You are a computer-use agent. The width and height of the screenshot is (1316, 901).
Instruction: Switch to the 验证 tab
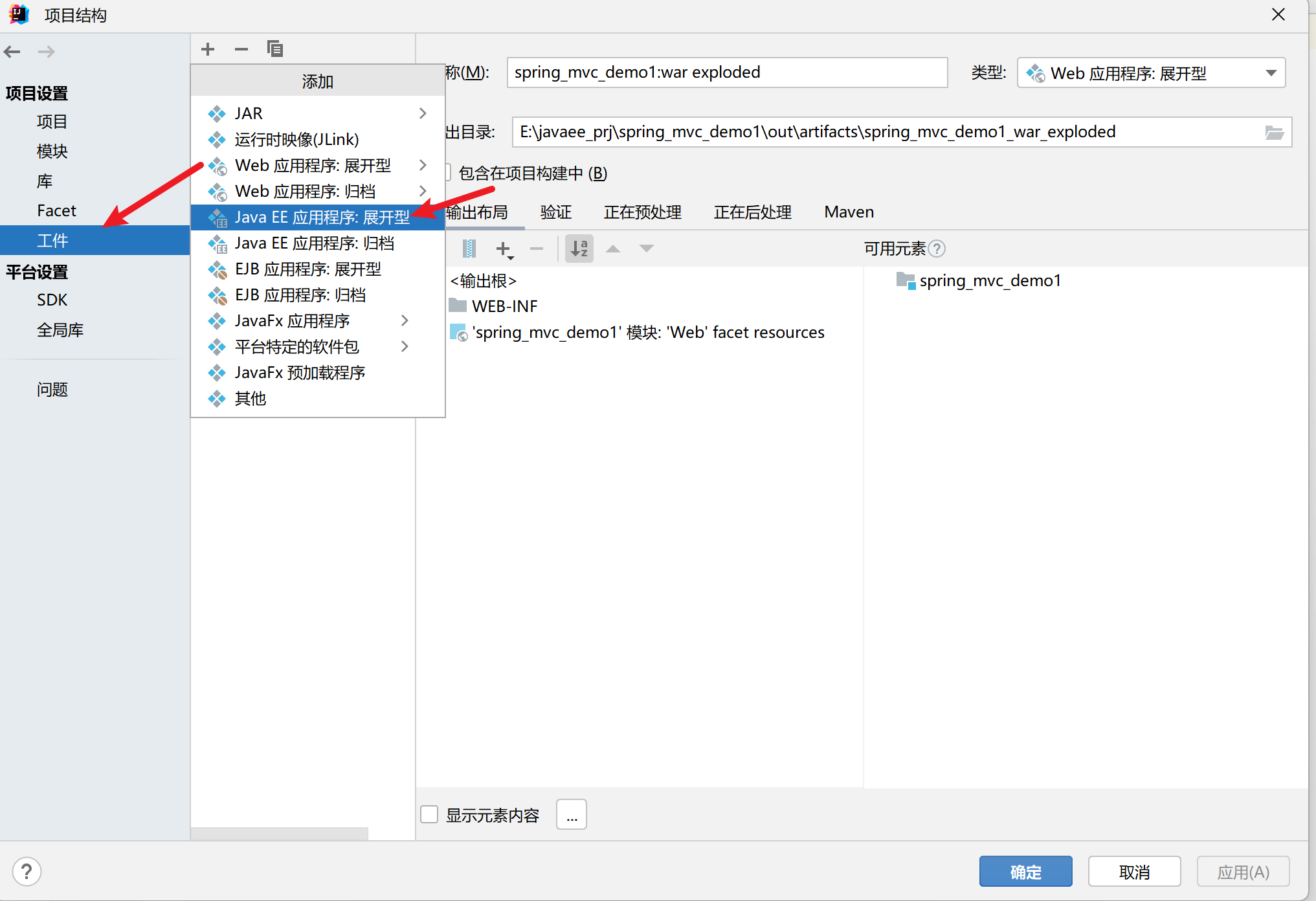pos(555,212)
